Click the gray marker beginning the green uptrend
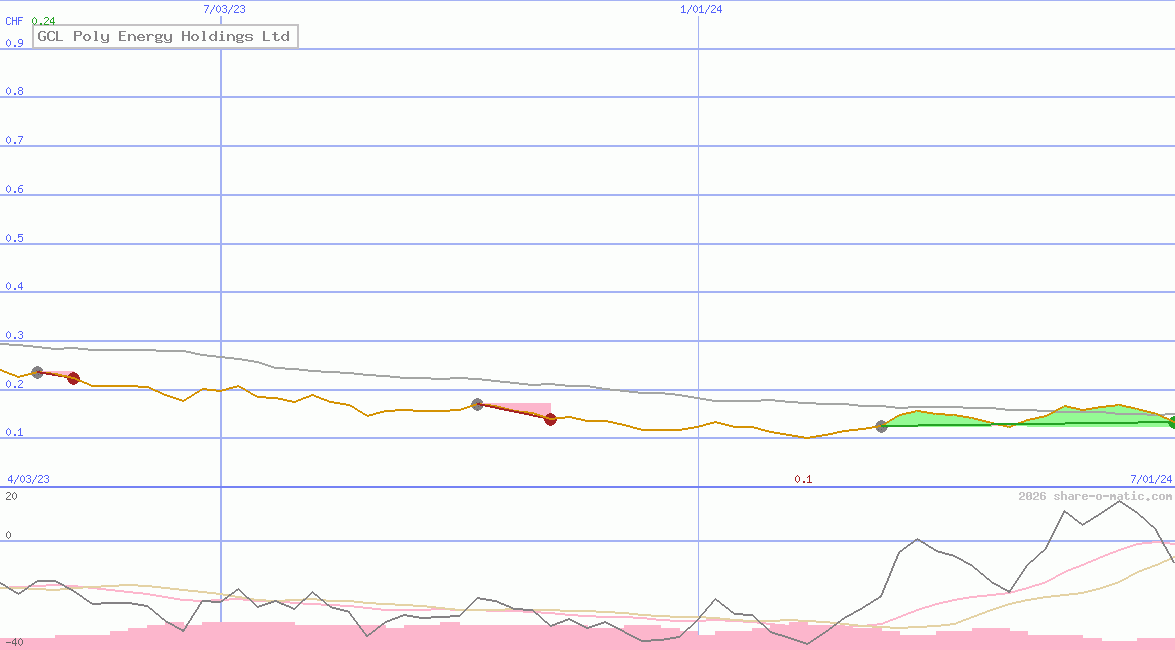Image resolution: width=1175 pixels, height=650 pixels. coord(883,427)
